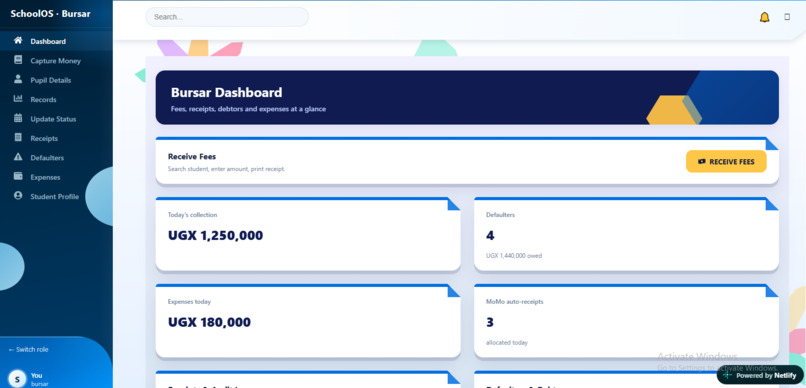Open notifications via the bell icon
This screenshot has height=388, width=806.
point(764,17)
